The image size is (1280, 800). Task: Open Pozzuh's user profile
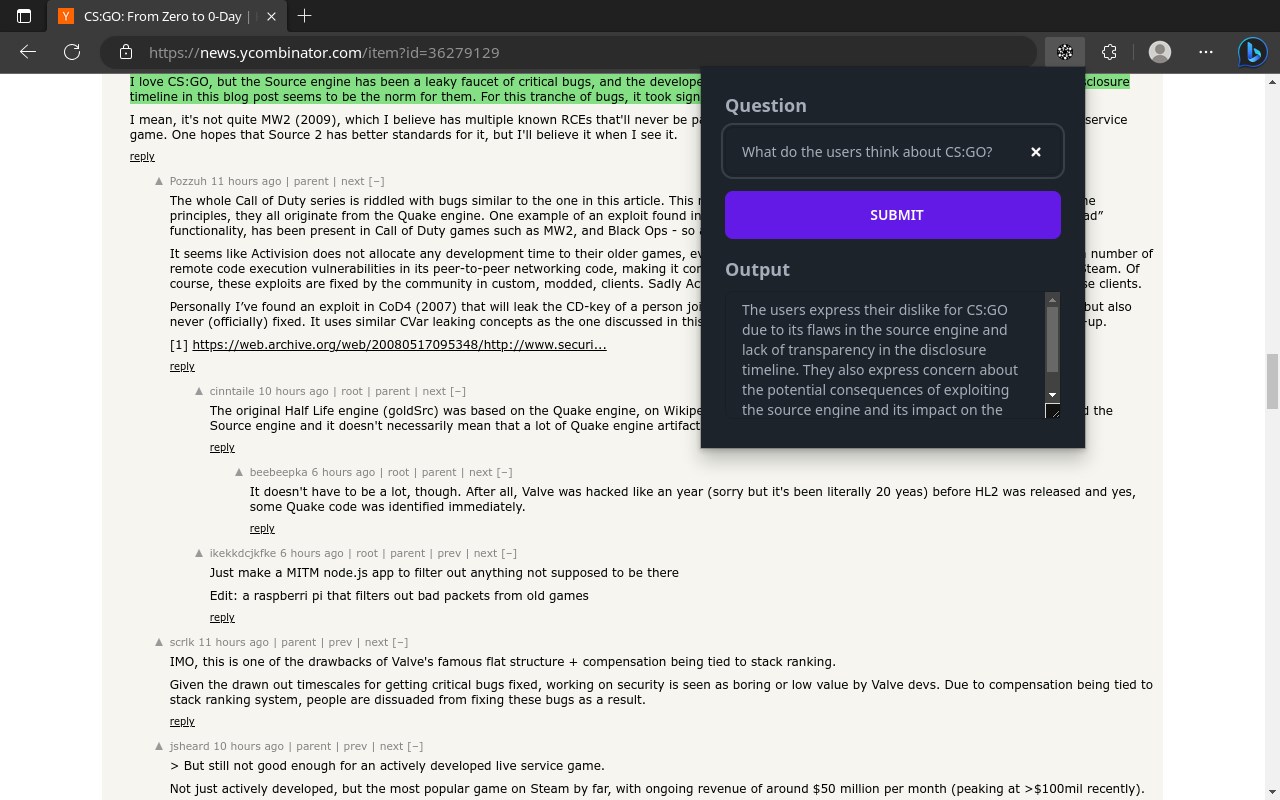pyautogui.click(x=188, y=181)
